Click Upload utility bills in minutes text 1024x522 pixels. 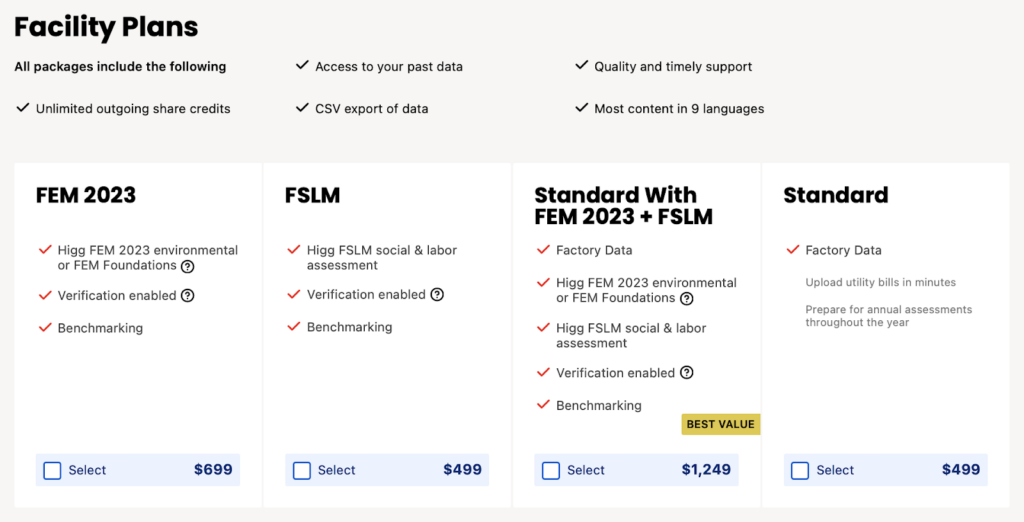pos(880,282)
